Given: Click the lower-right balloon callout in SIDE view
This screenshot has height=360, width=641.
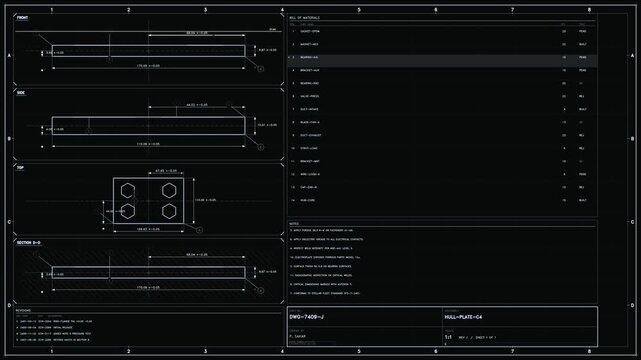Looking at the screenshot, I should tap(260, 147).
